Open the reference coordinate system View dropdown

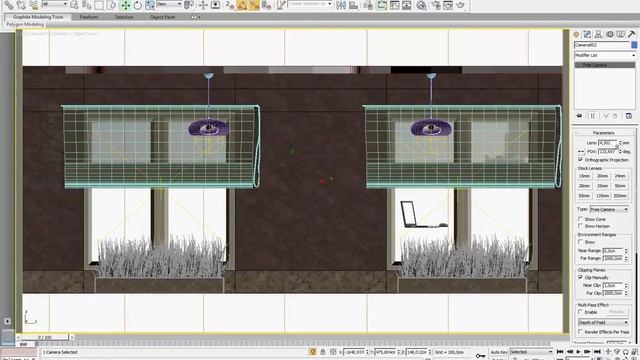click(169, 4)
